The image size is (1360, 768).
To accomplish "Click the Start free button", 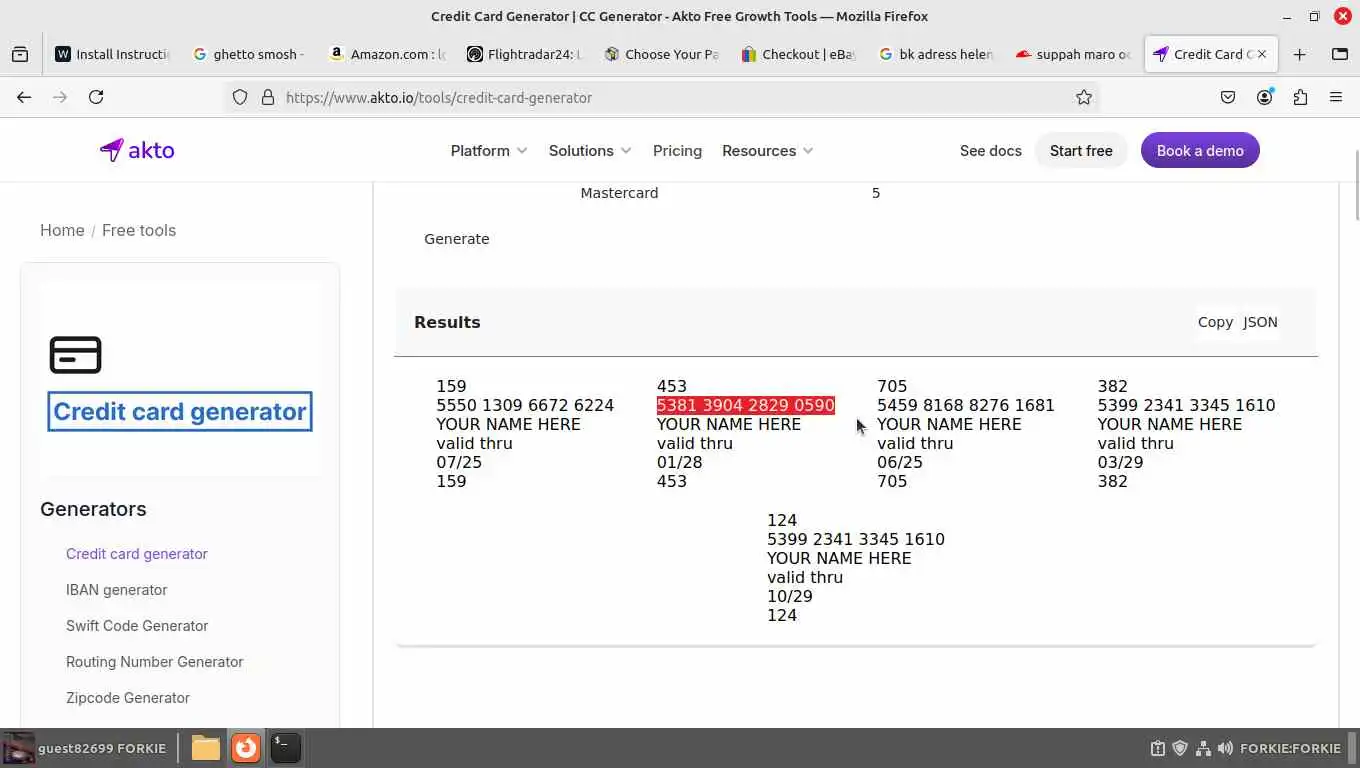I will pyautogui.click(x=1081, y=151).
